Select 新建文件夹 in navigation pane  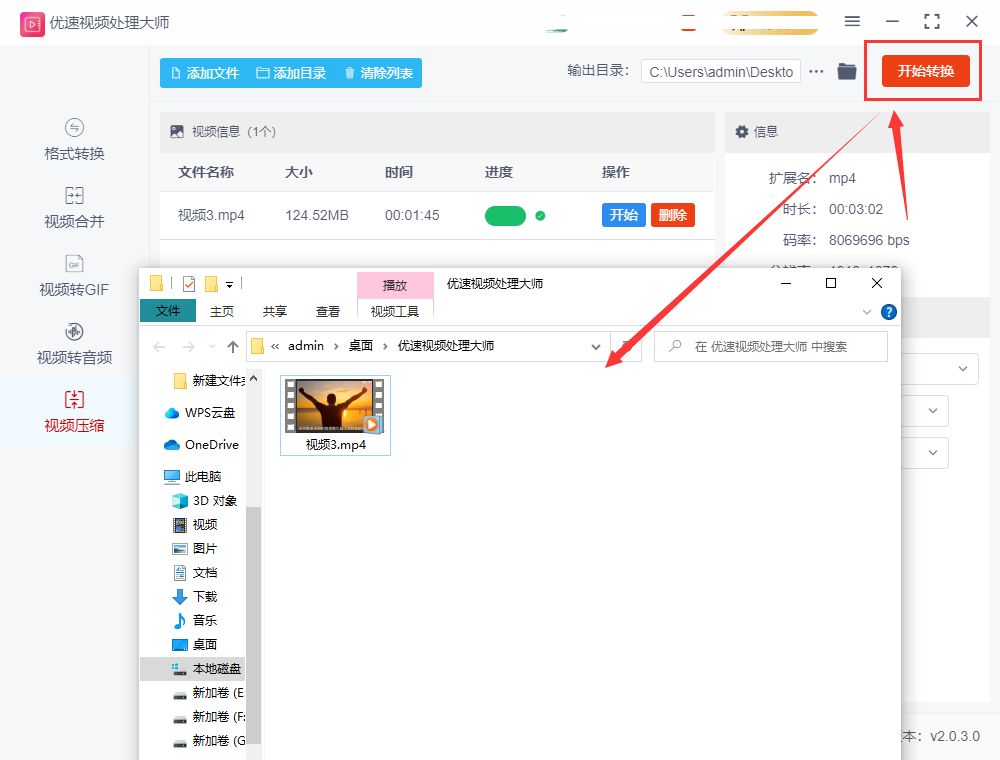point(209,381)
